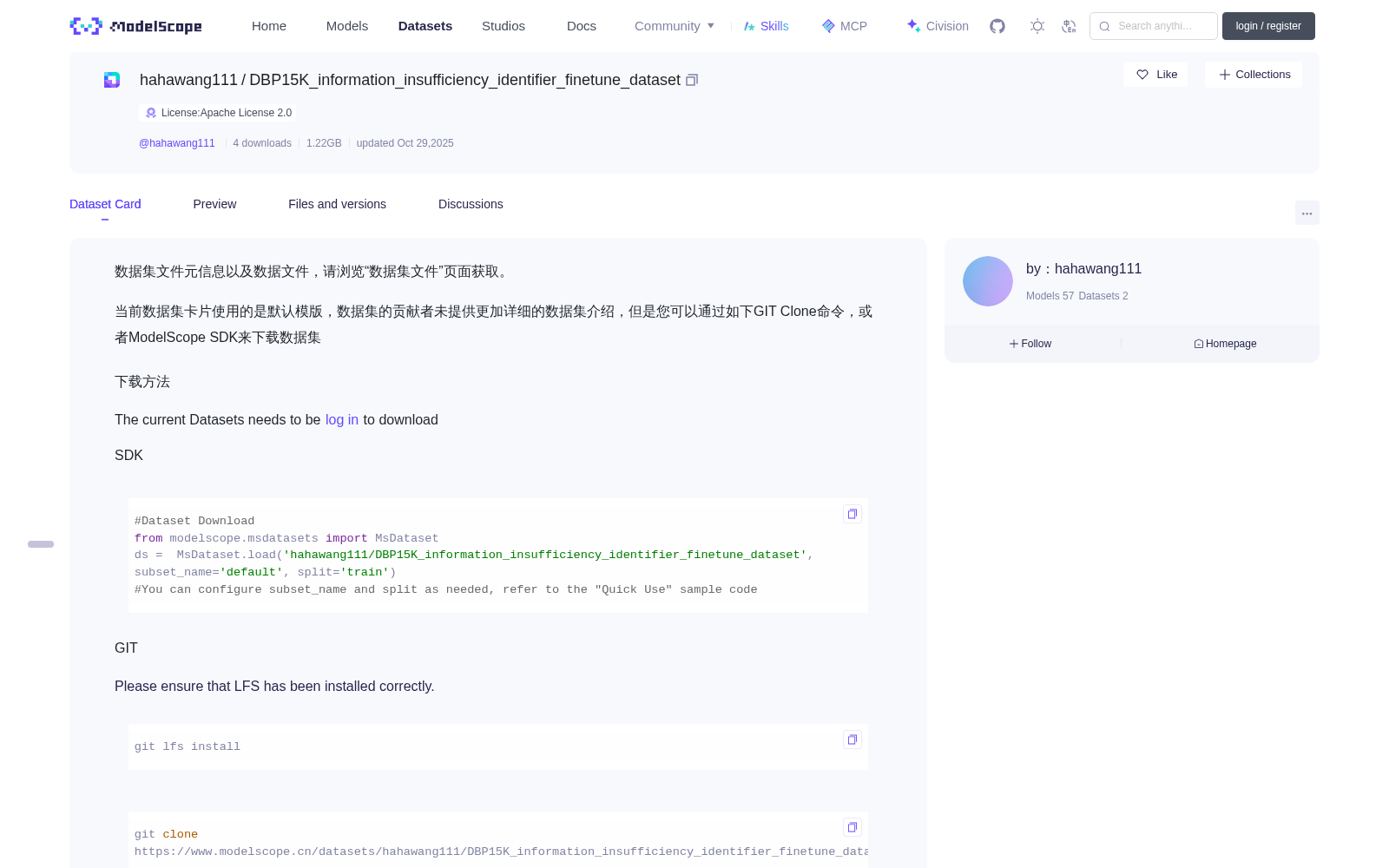Click the 'Models 57' count
Screen dimensions: 1389x868
[x=1050, y=296]
